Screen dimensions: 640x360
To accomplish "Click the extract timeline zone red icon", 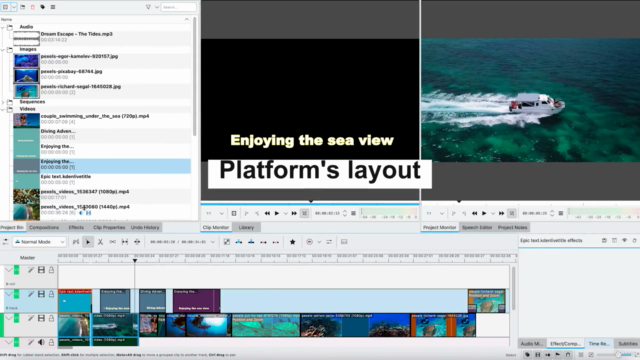I will [x=263, y=242].
